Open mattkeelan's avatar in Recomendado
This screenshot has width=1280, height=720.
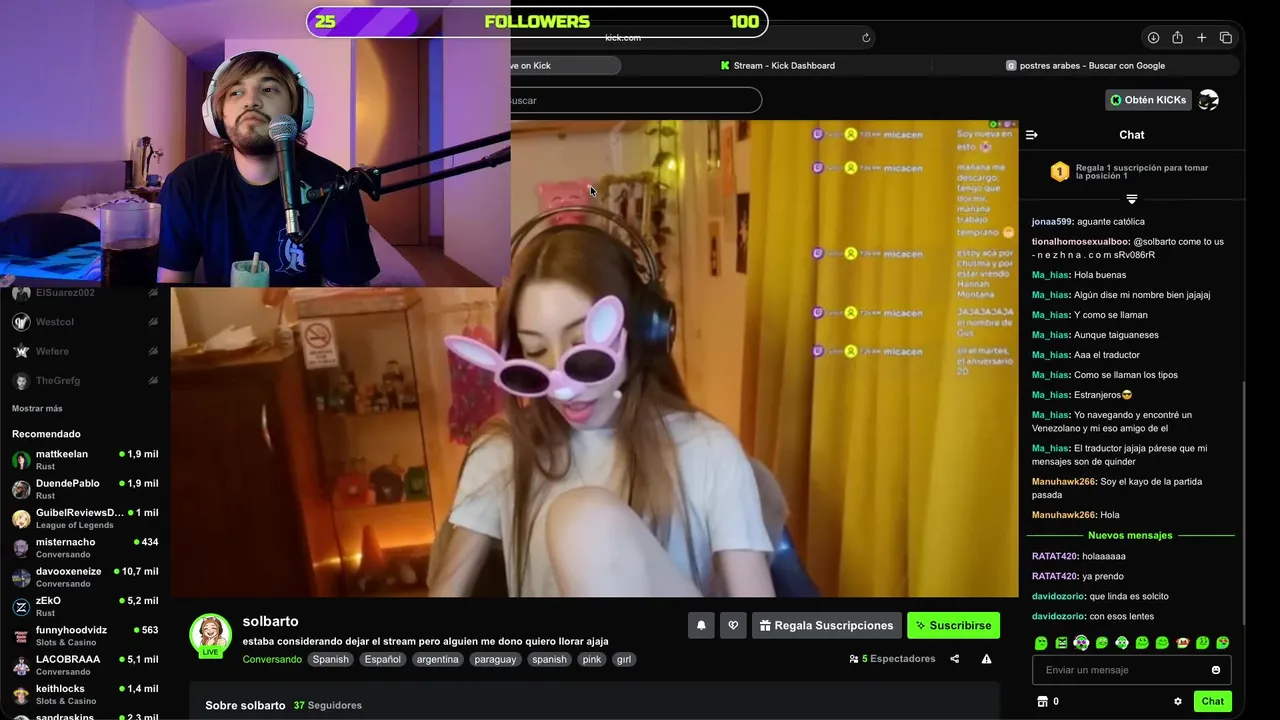(21, 460)
